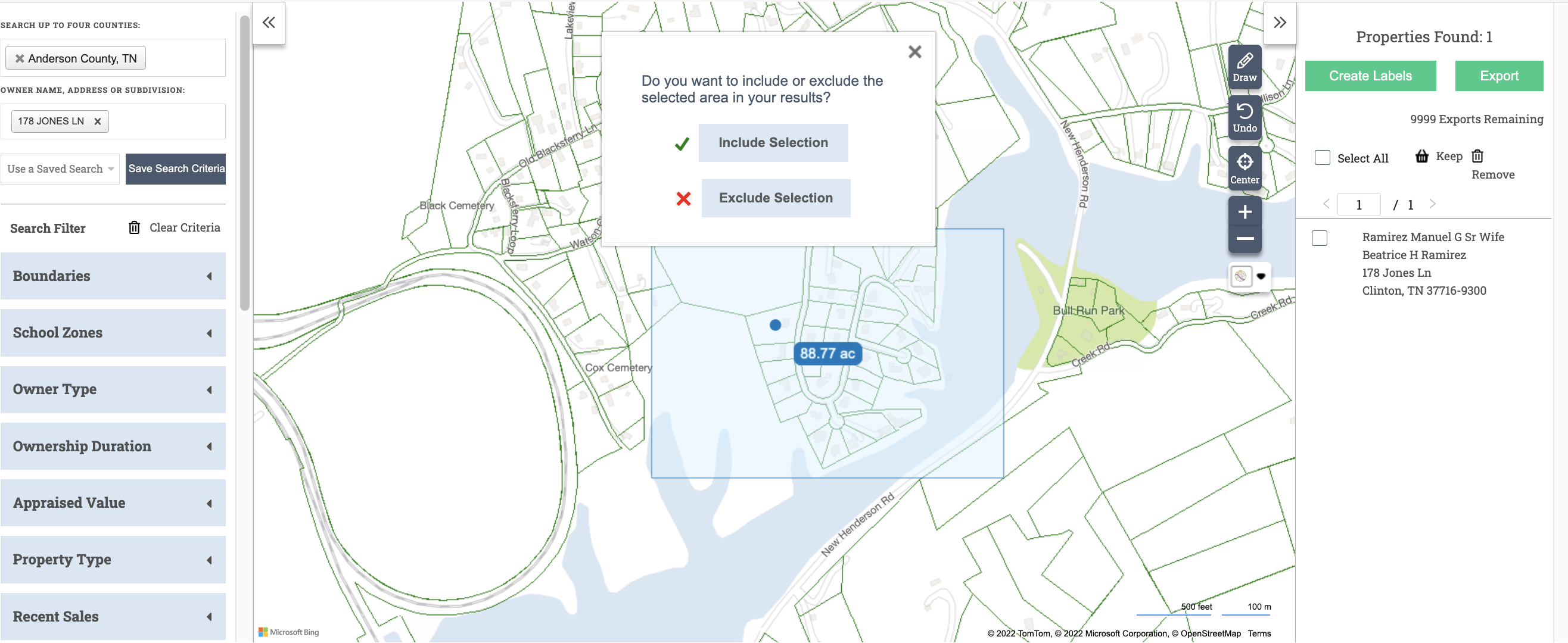This screenshot has width=1568, height=643.
Task: Zoom in with the plus button
Action: pyautogui.click(x=1244, y=212)
